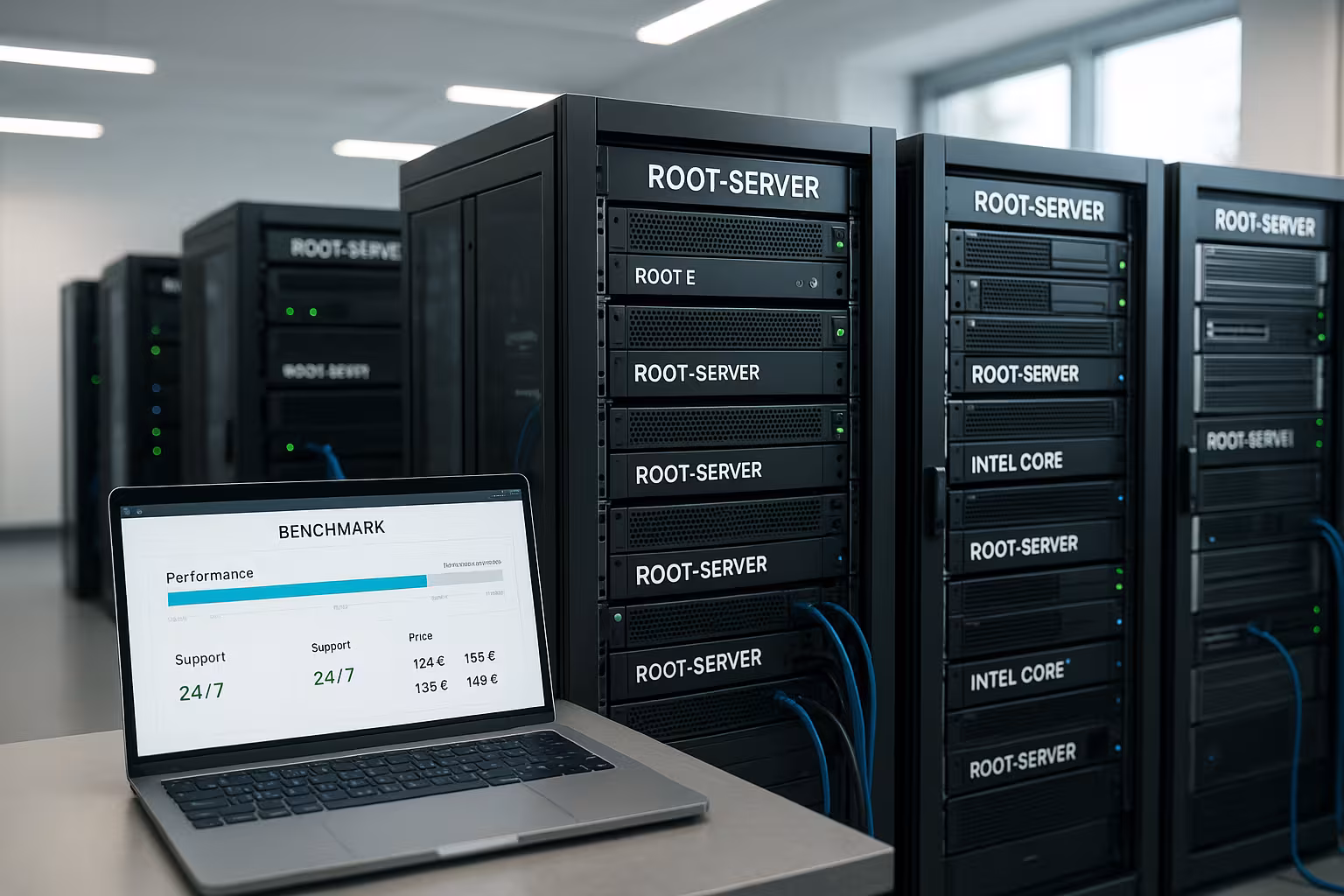1344x896 pixels.
Task: Click the 135 € price entry
Action: (430, 687)
